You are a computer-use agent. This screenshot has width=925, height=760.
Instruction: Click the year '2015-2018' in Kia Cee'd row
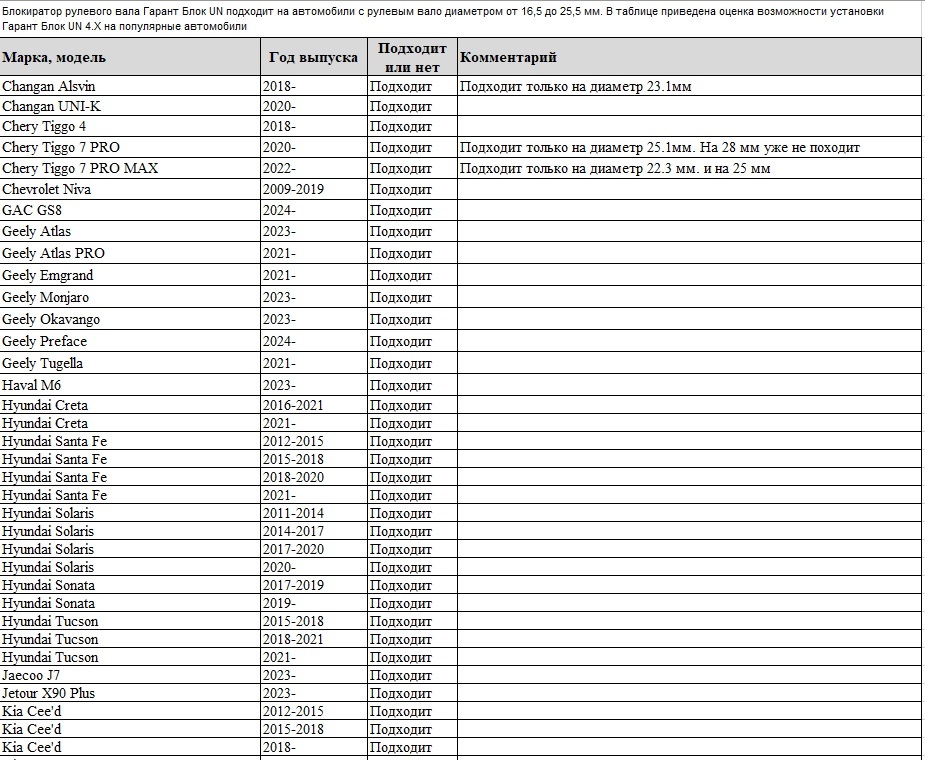[x=314, y=729]
